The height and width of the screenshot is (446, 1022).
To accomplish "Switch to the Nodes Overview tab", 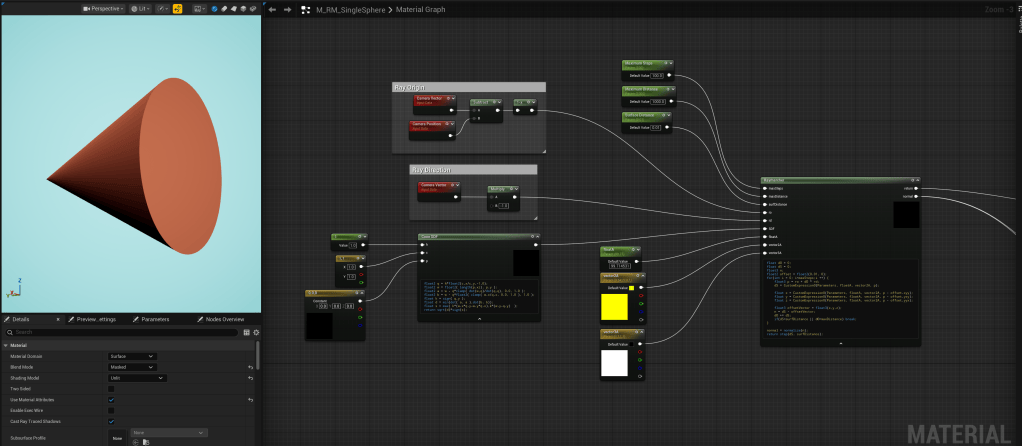I will [220, 320].
